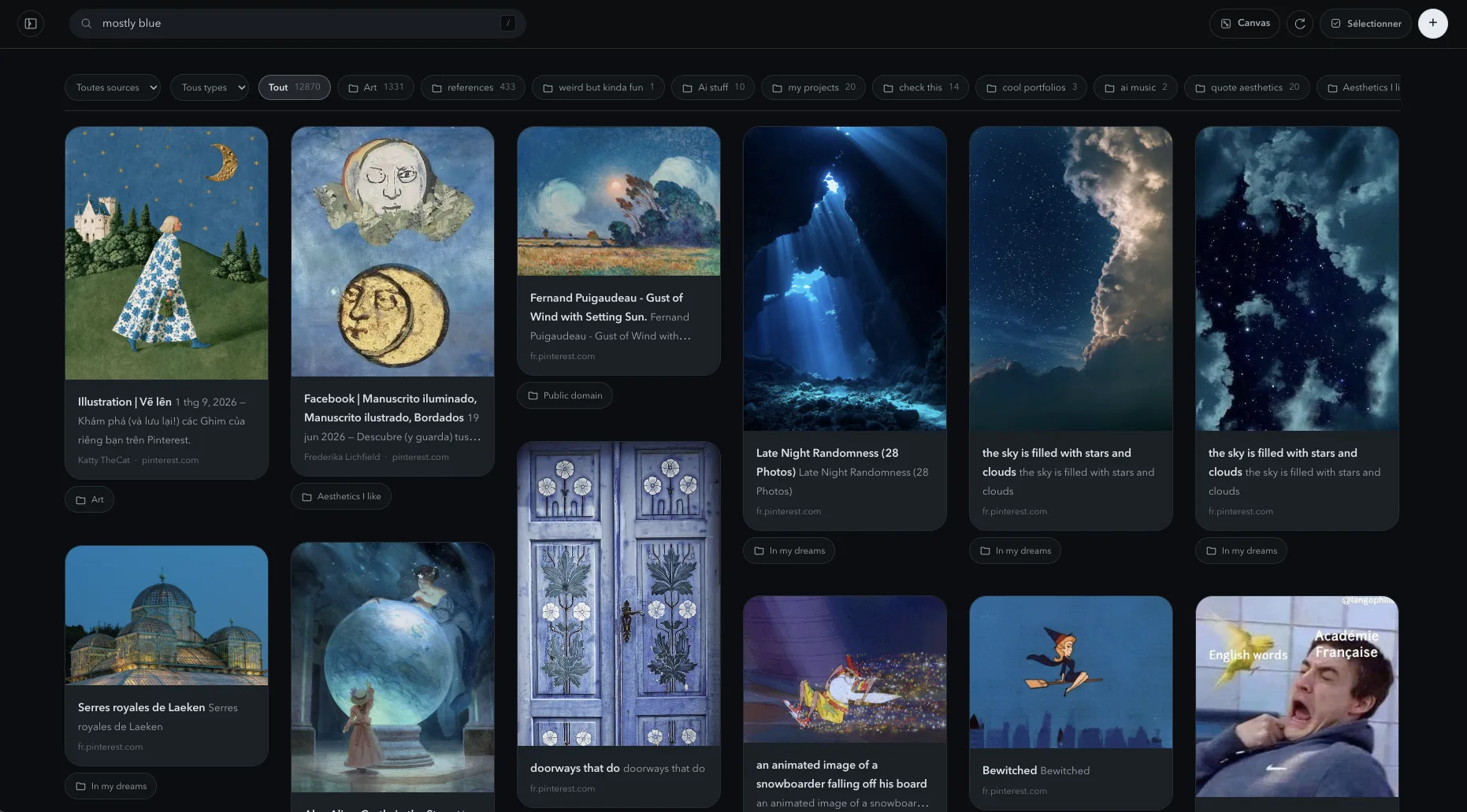Open the cool portfolios folder filter
This screenshot has height=812, width=1467.
pos(1031,87)
